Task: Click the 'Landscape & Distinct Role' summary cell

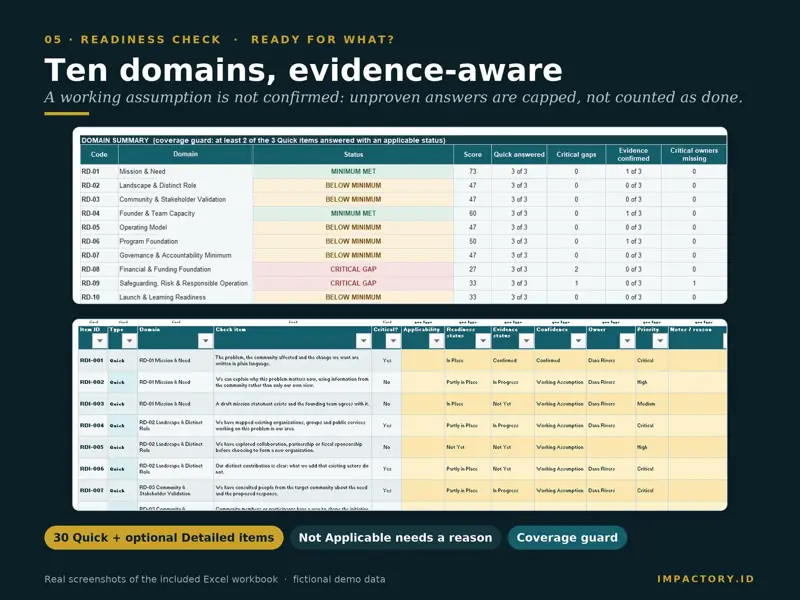Action: click(x=185, y=186)
